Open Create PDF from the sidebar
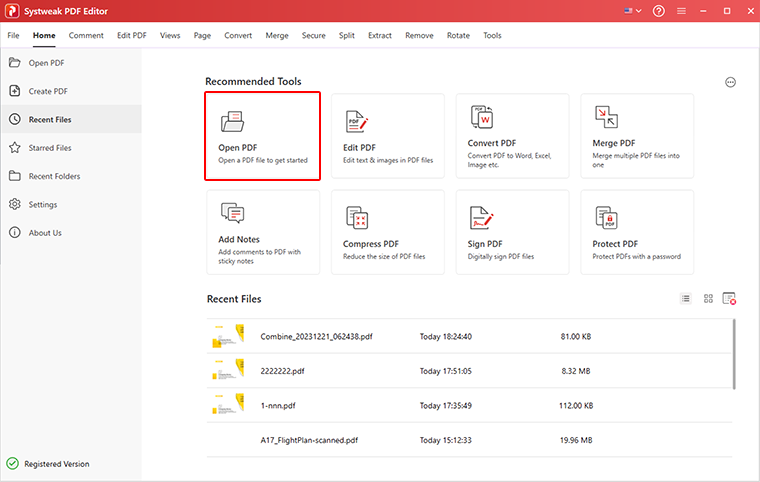 [48, 91]
